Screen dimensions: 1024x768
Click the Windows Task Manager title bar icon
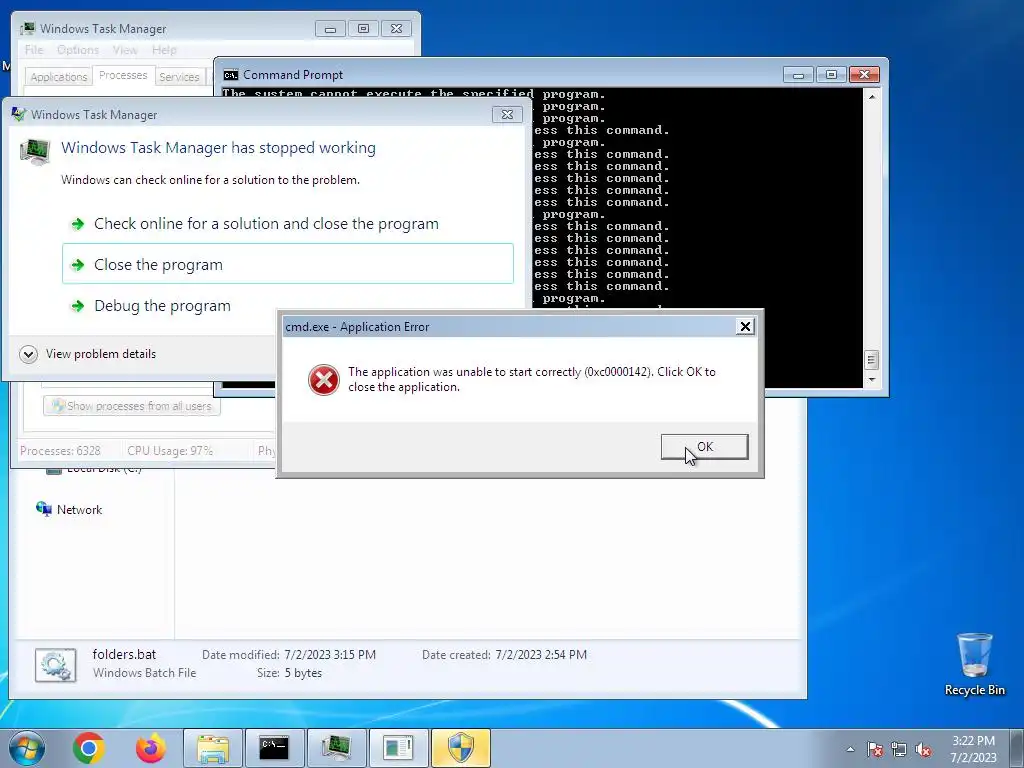point(27,29)
